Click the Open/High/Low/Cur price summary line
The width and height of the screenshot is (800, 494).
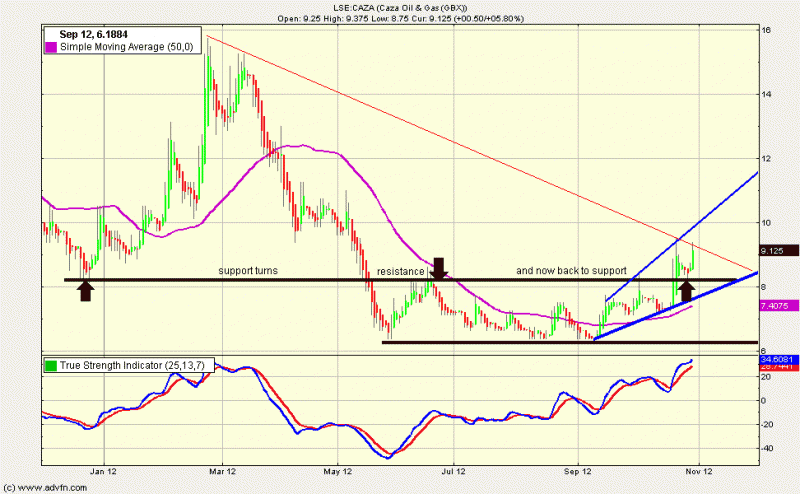coord(399,18)
